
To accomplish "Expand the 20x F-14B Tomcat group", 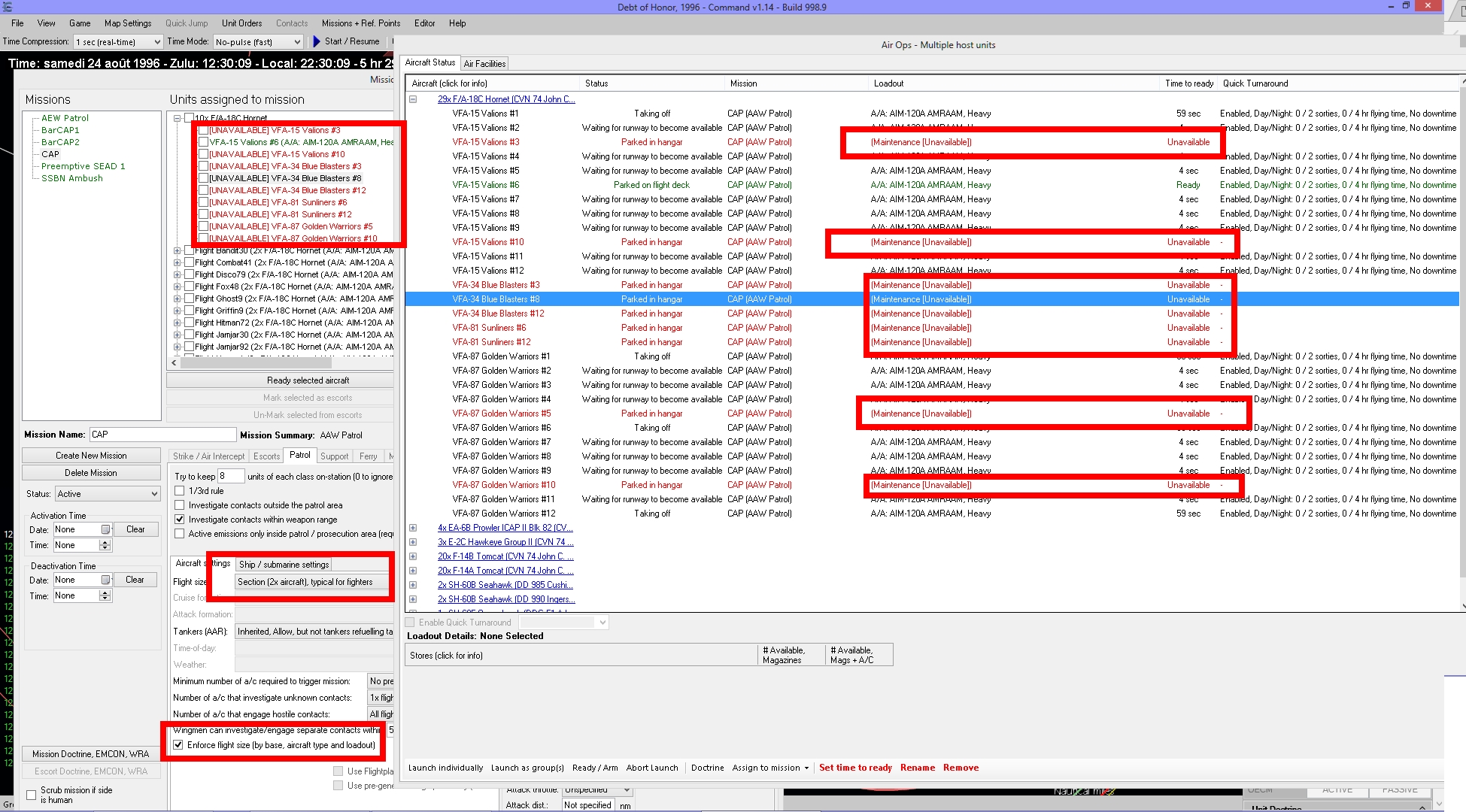I will tap(413, 556).
